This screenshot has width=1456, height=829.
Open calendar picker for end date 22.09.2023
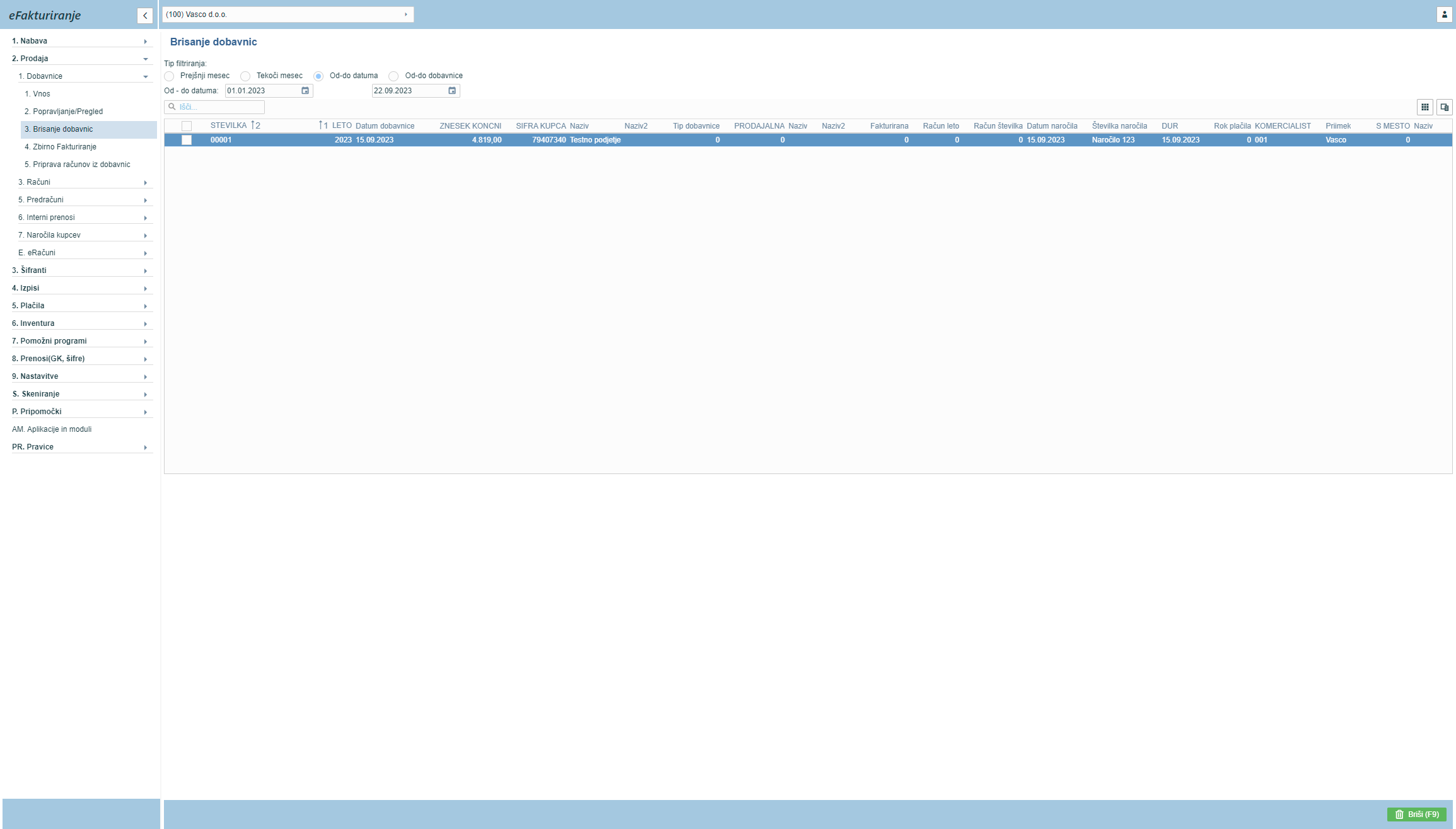(452, 91)
